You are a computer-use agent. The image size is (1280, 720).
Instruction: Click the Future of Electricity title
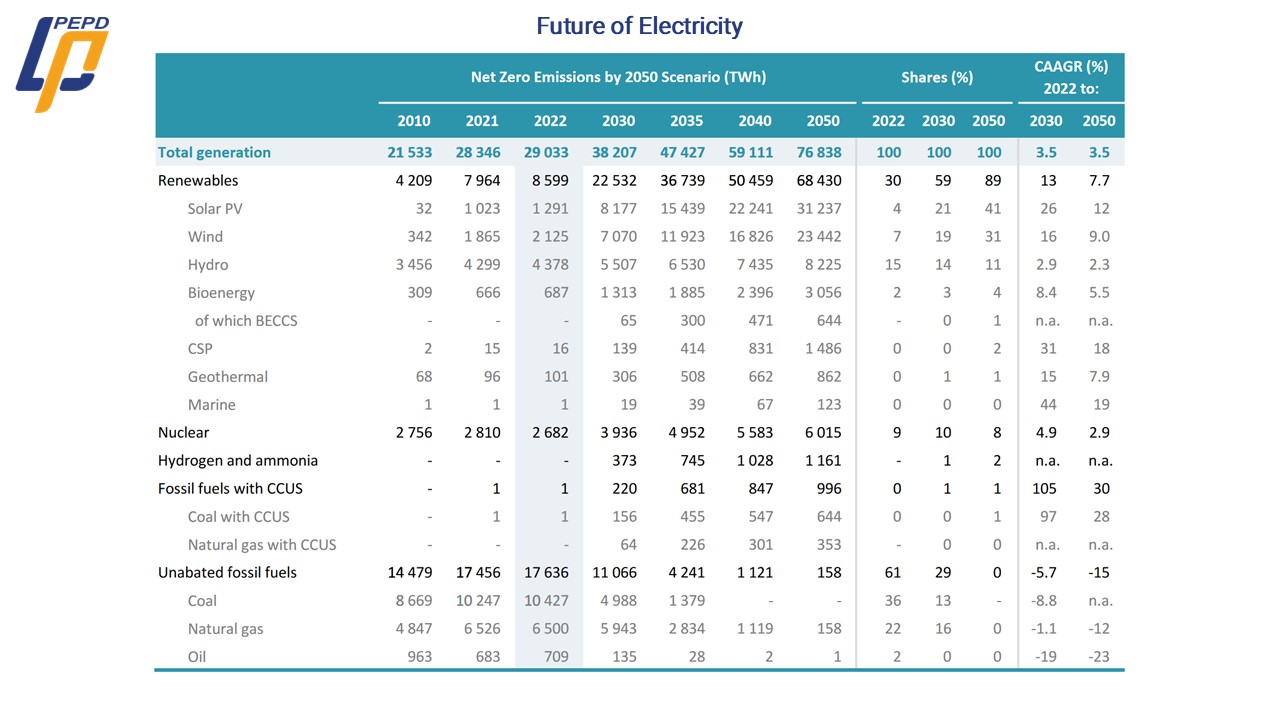(639, 26)
